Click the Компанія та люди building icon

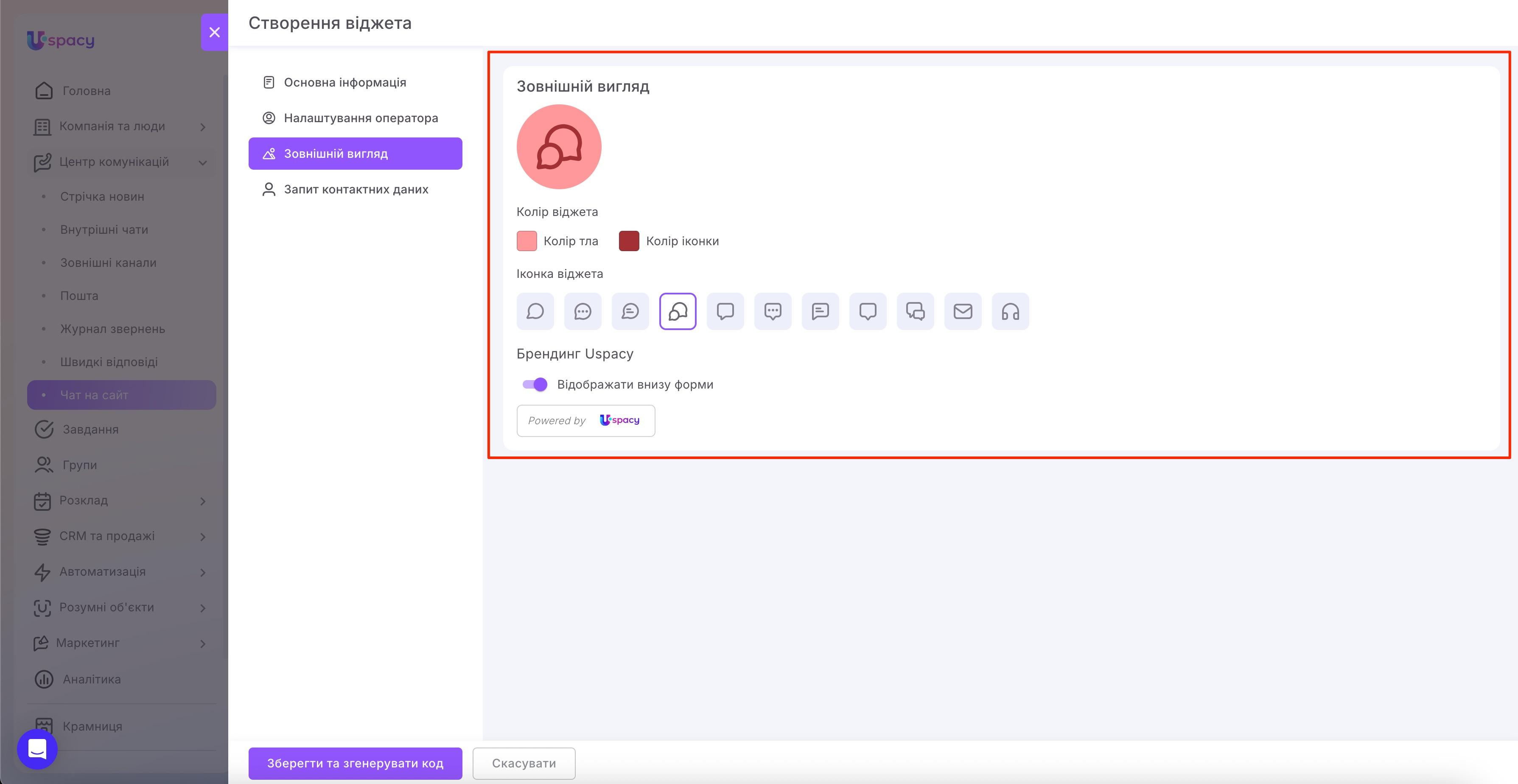point(42,127)
